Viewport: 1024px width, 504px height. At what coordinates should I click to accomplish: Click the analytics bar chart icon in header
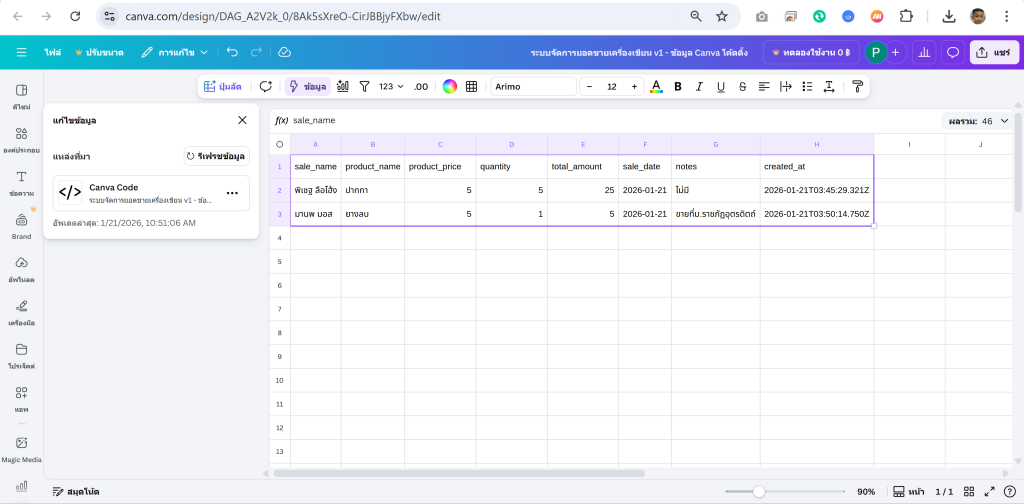pos(924,52)
